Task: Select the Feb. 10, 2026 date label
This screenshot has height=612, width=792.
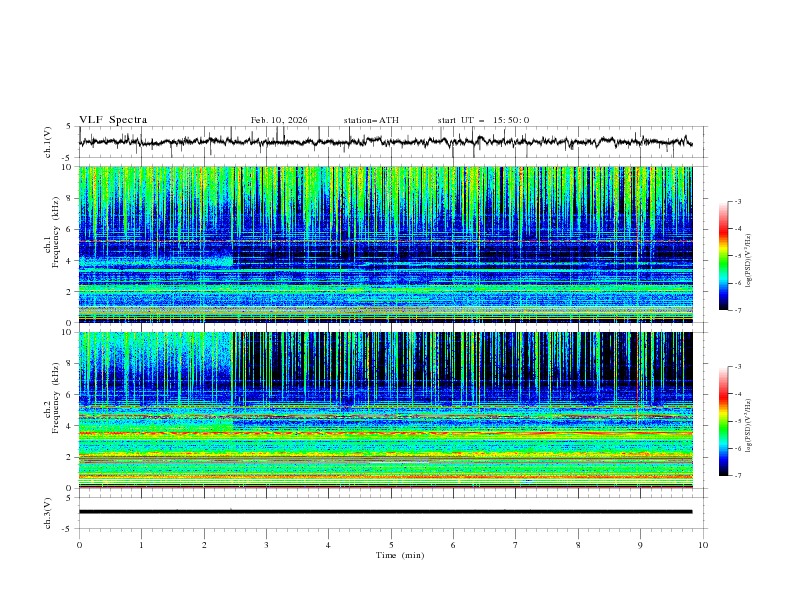Action: 279,120
